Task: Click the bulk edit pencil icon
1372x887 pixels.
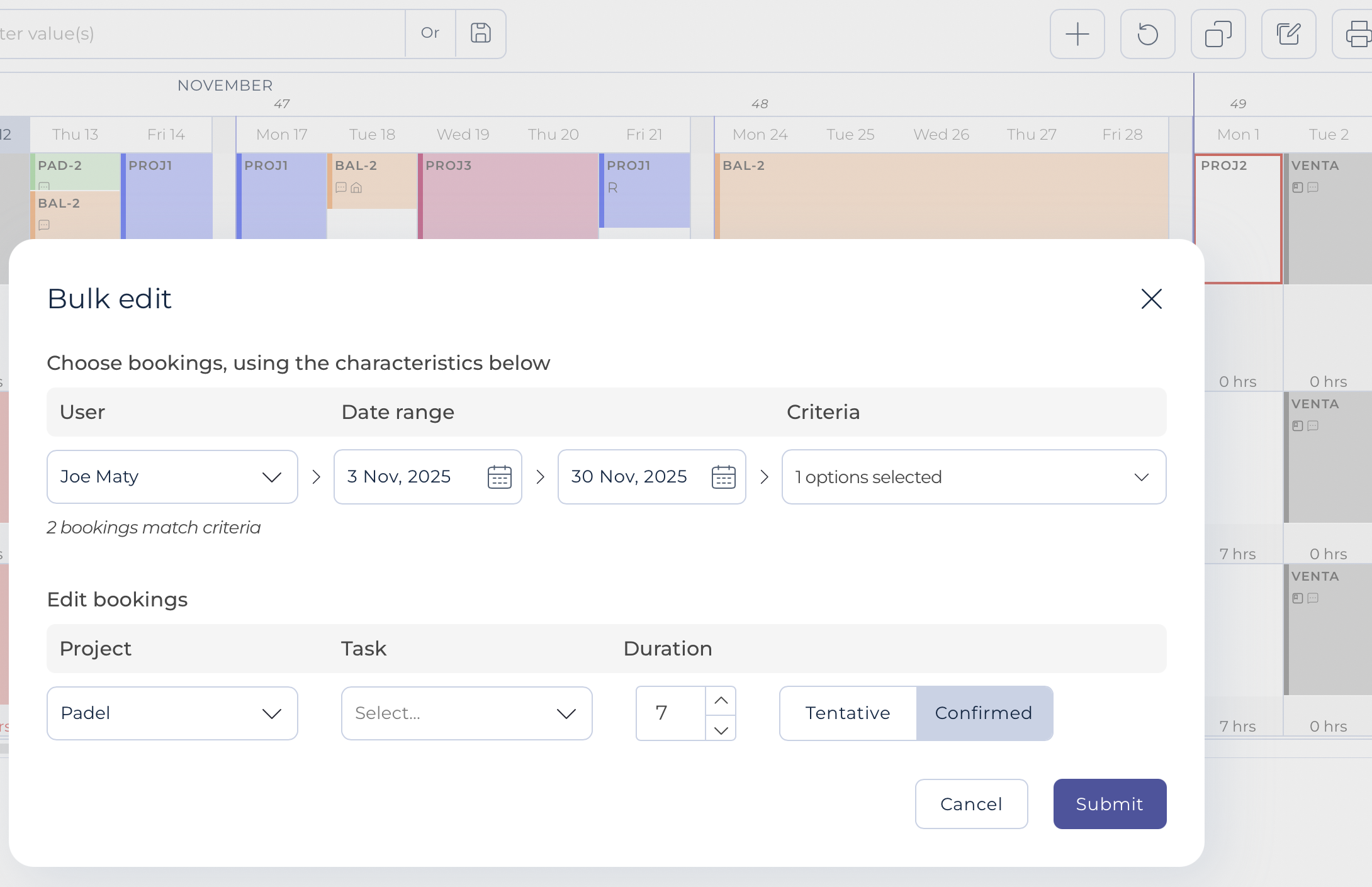Action: click(1288, 34)
